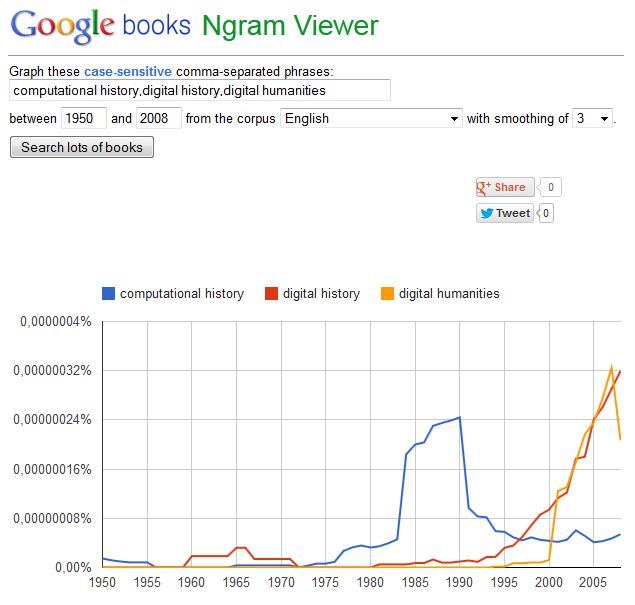Click the Search lots of books button
635x605 pixels.
click(x=82, y=147)
